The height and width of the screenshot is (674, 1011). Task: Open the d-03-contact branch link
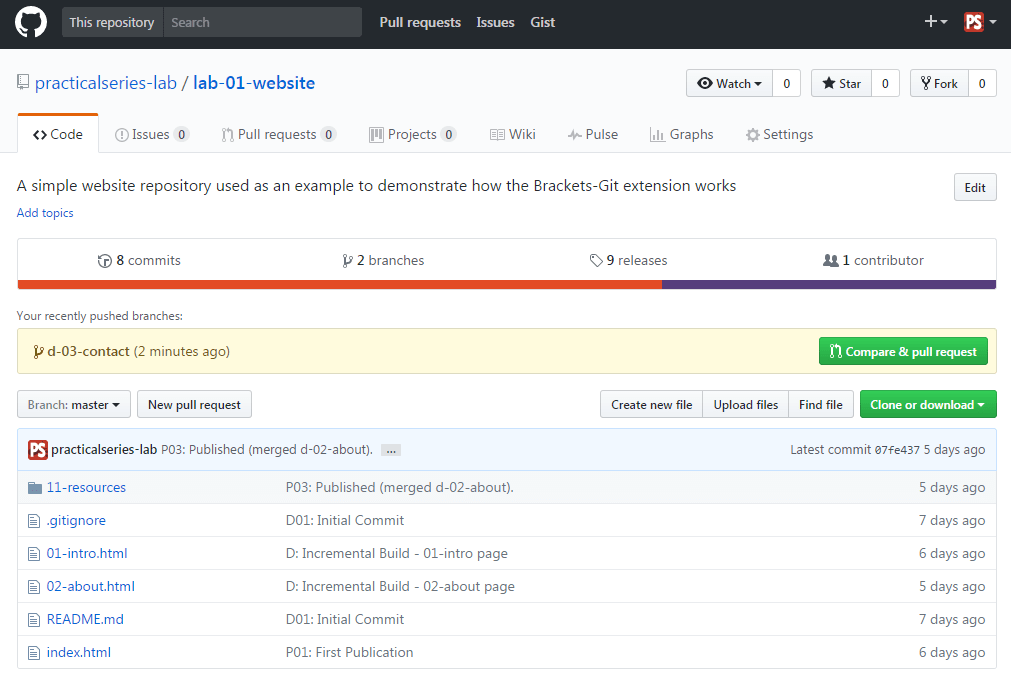[88, 352]
